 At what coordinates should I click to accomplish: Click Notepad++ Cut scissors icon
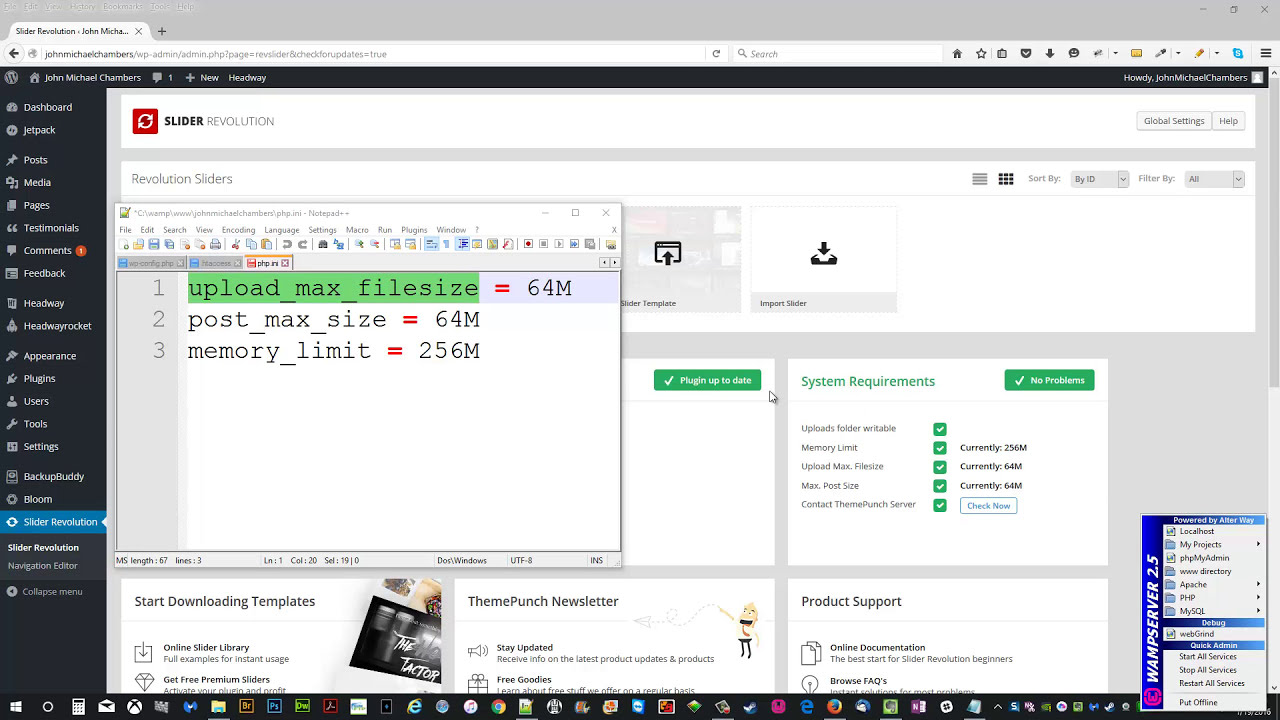pyautogui.click(x=236, y=244)
